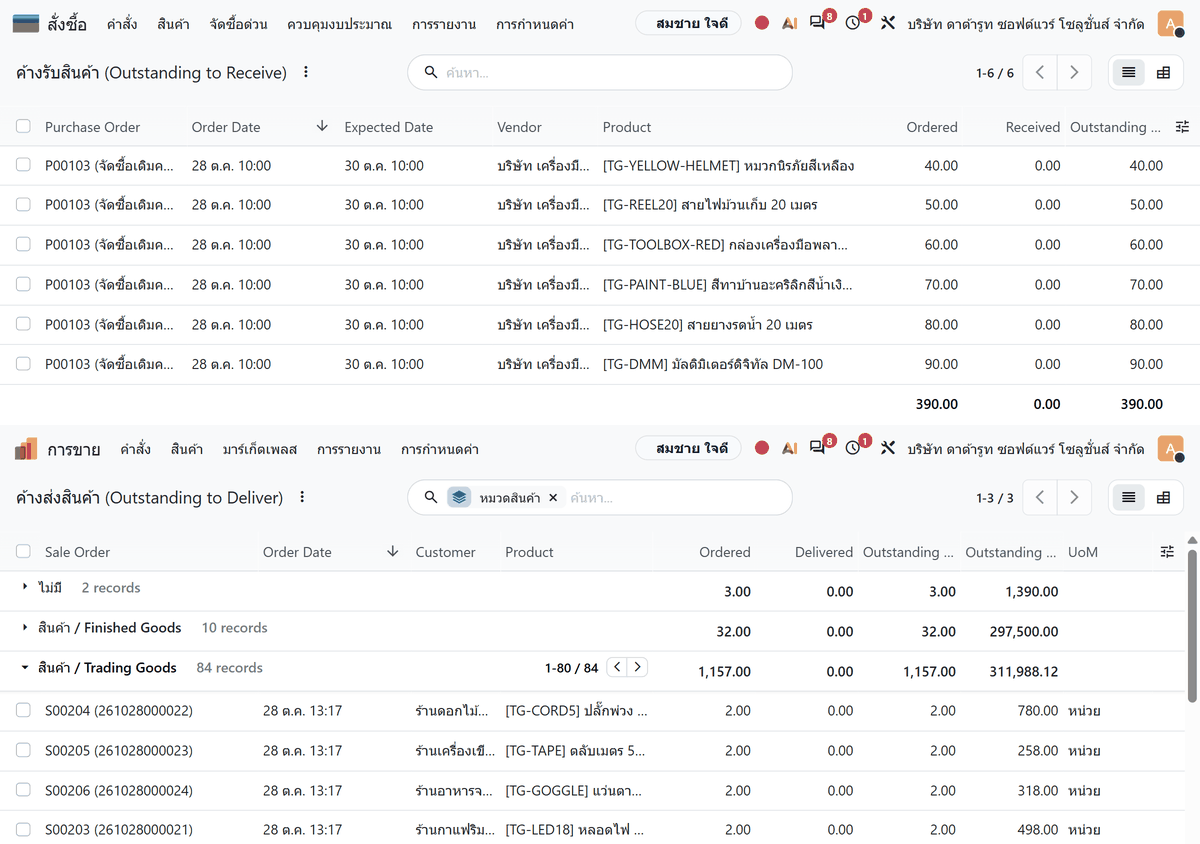This screenshot has width=1200, height=844.
Task: Open the three-dot menu beside ค้างรับสินค้า title
Action: coord(306,72)
